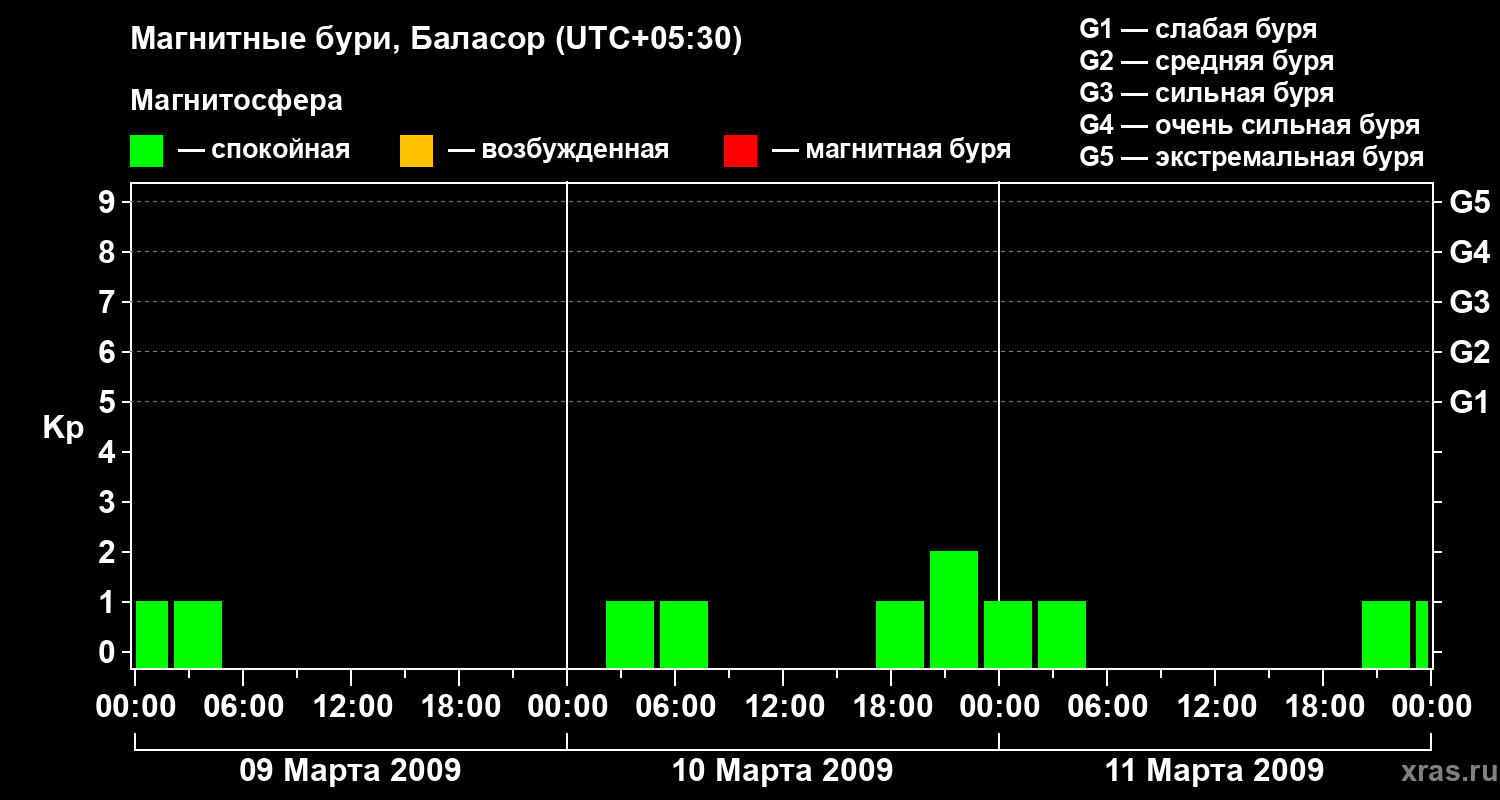Click the 'Kp' axis title
The image size is (1500, 800).
click(63, 429)
